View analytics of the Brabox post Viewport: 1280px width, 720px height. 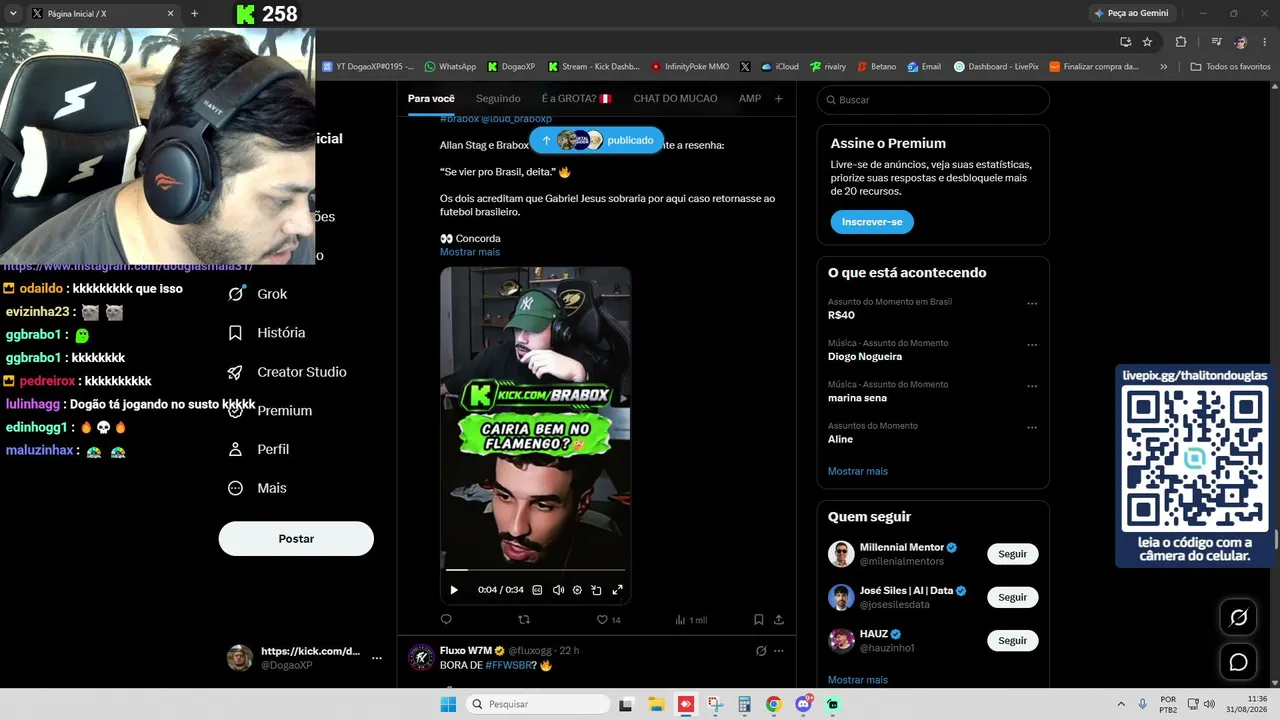pyautogui.click(x=691, y=620)
